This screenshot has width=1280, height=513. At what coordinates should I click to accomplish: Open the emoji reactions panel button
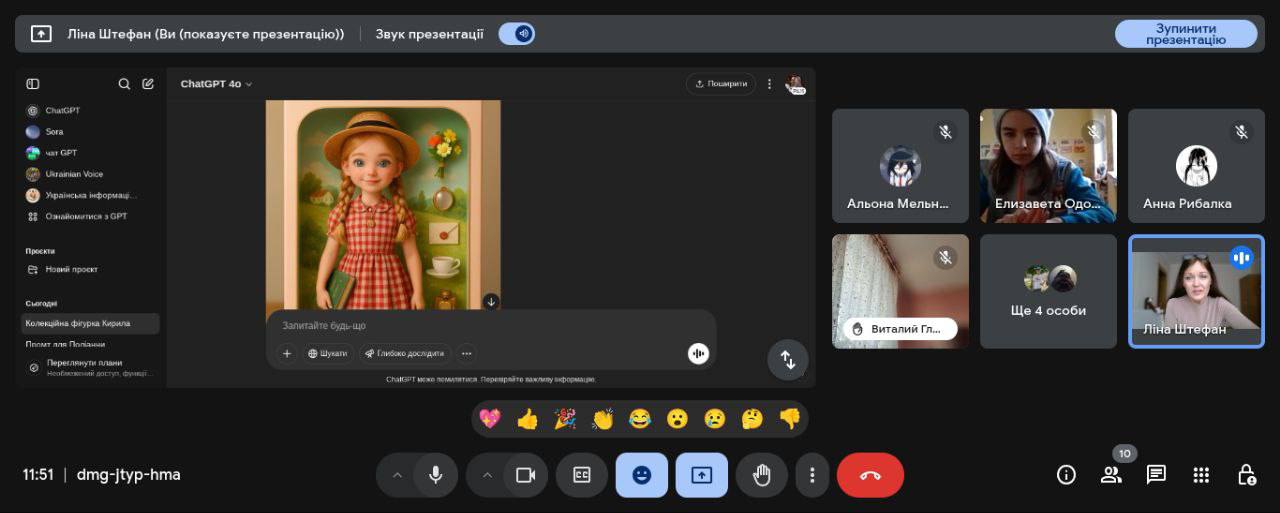coord(641,475)
